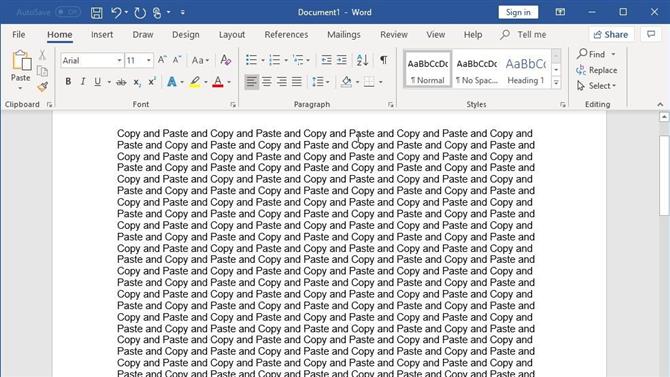Screen dimensions: 670x377
Task: Click the Increase Indent icon
Action: 341,60
